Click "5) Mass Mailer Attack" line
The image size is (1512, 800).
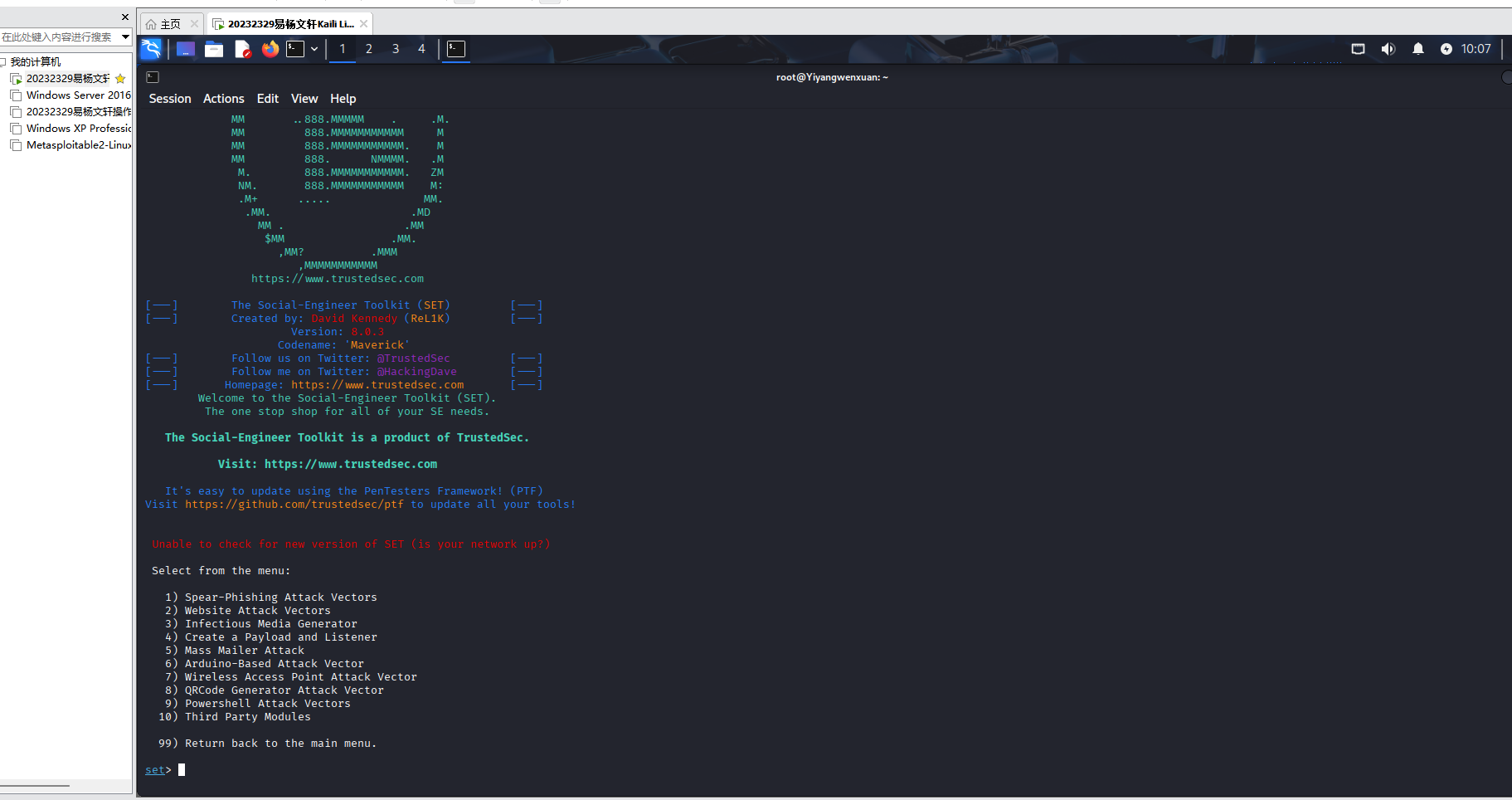coord(235,651)
